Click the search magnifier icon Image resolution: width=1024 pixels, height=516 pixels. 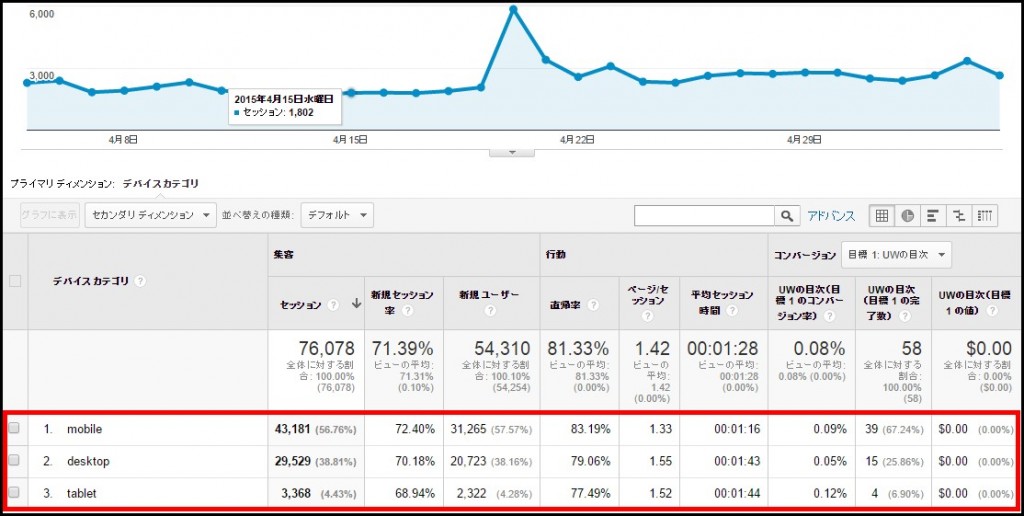[x=787, y=216]
